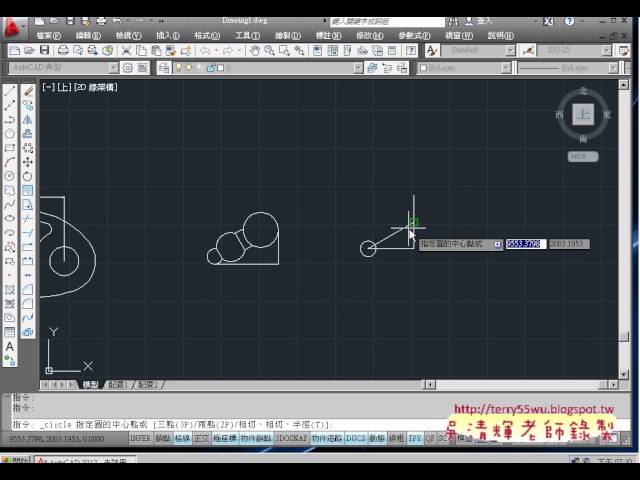Select the Fillet tool
The width and height of the screenshot is (640, 480).
click(x=28, y=303)
